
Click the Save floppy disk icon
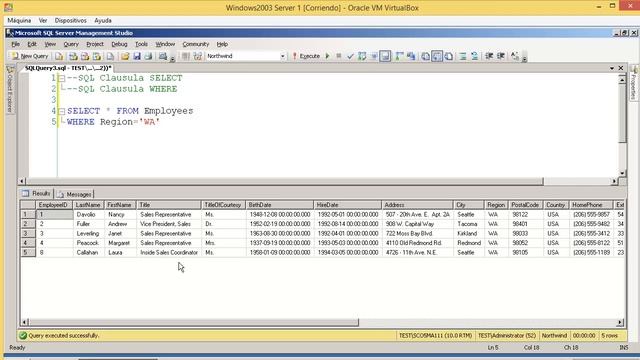pyautogui.click(x=137, y=56)
